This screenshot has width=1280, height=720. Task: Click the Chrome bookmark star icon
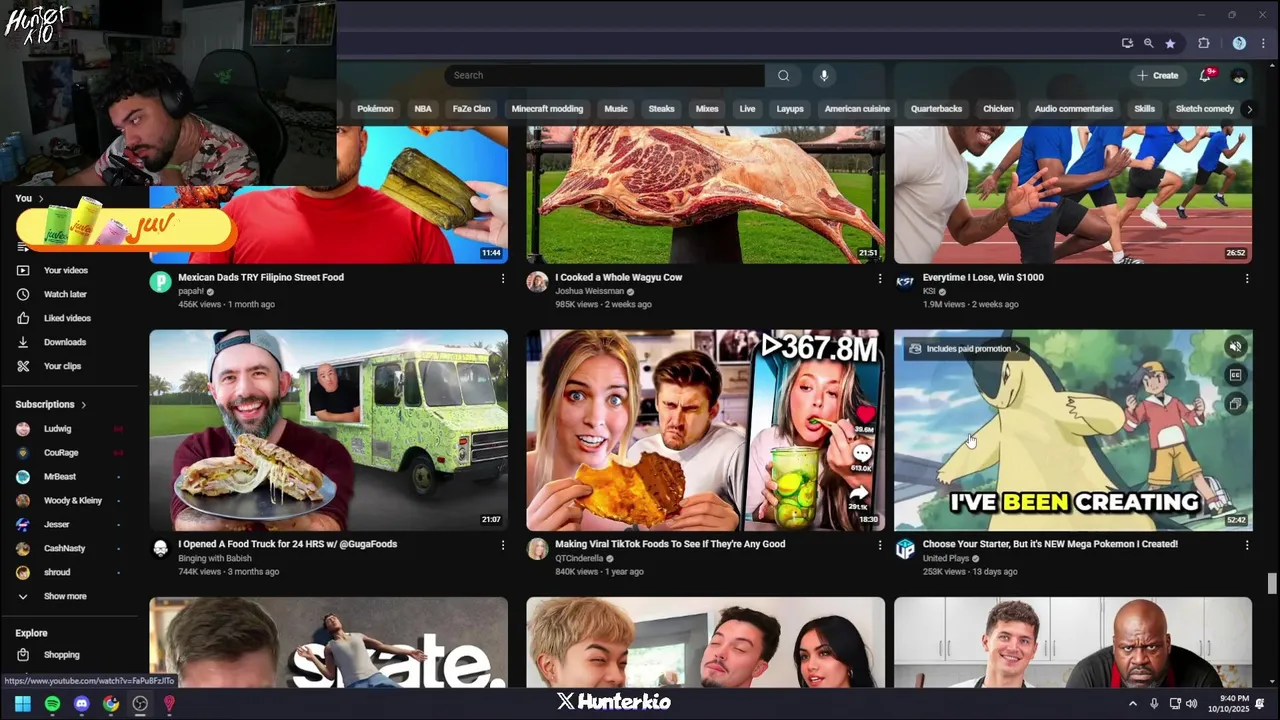1170,43
